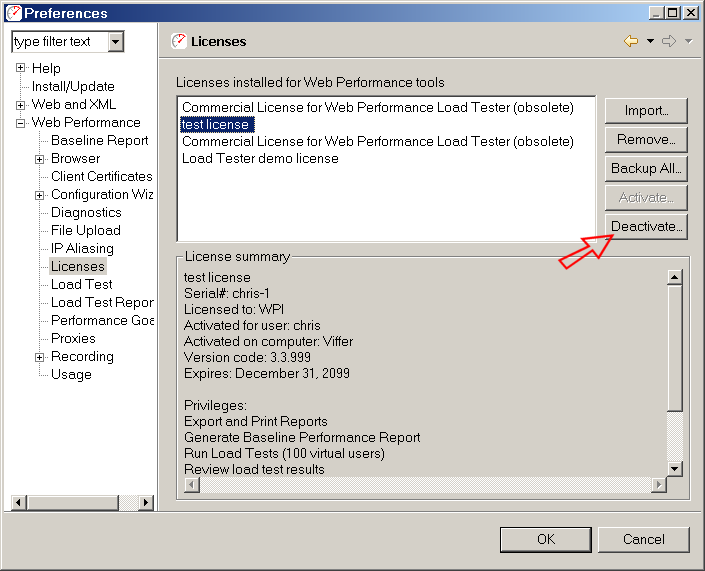Screen dimensions: 705x571
Task: Expand the Configuration Wizard node
Action: (40, 195)
